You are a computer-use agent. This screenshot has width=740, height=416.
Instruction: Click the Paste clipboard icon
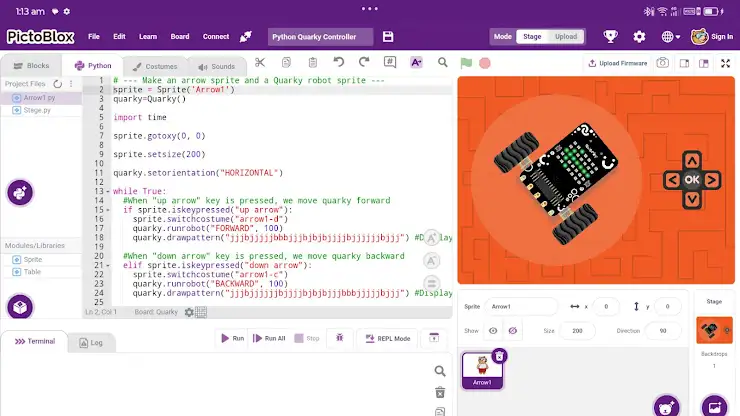coord(312,63)
